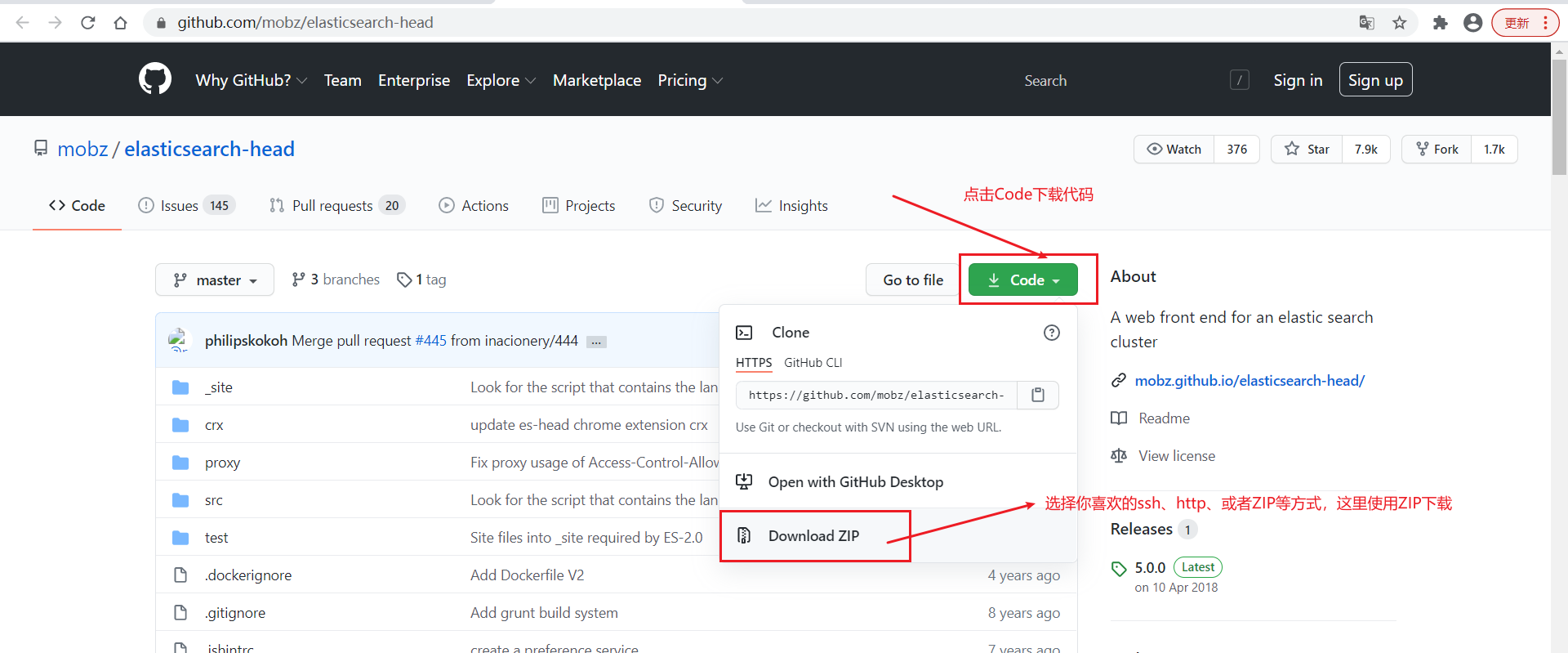
Task: Open pull request #445 link
Action: [x=431, y=341]
